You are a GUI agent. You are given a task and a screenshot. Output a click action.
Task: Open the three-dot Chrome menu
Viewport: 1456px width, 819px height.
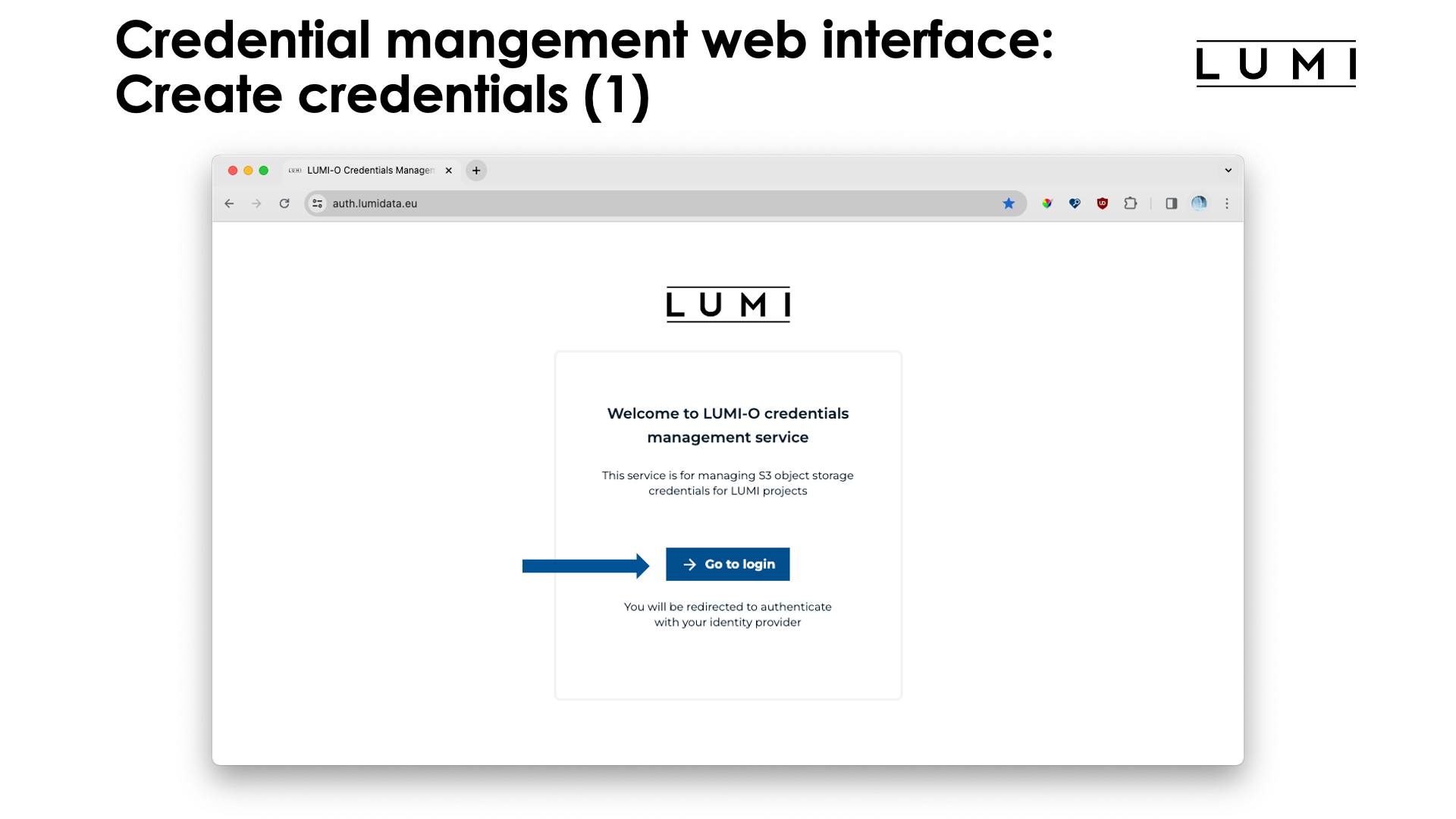pos(1227,203)
